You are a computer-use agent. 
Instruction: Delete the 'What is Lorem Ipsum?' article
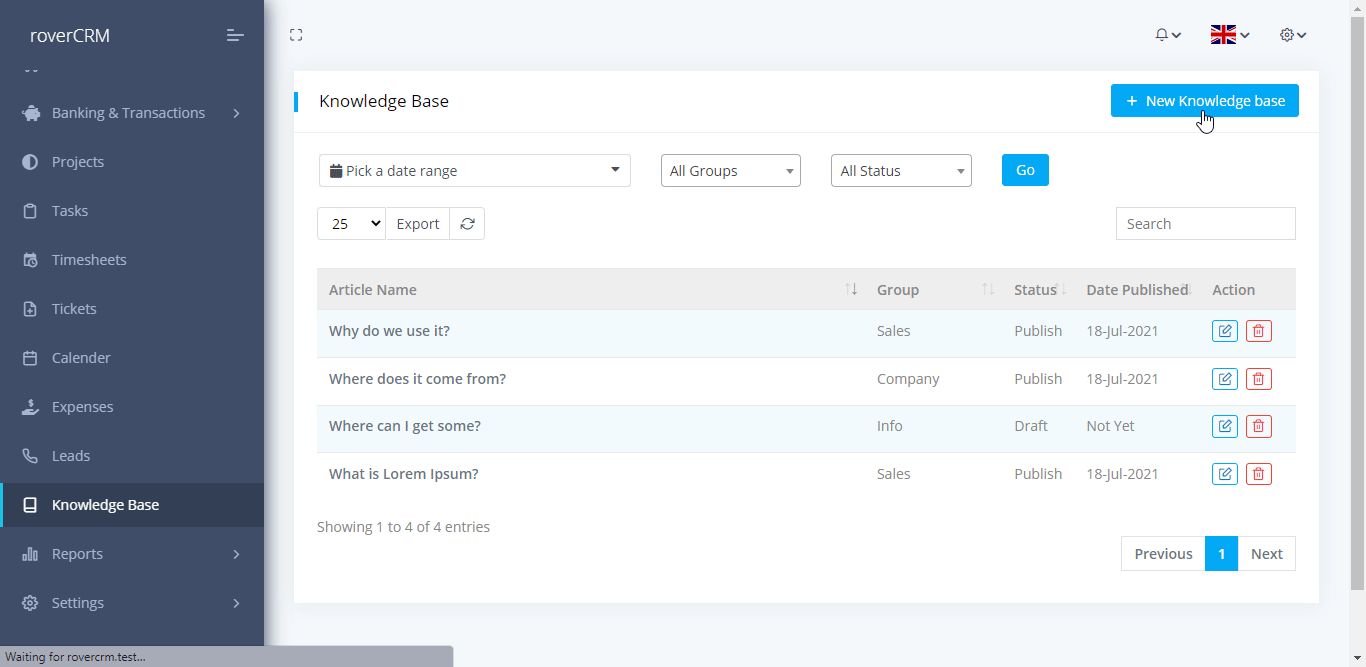1259,474
